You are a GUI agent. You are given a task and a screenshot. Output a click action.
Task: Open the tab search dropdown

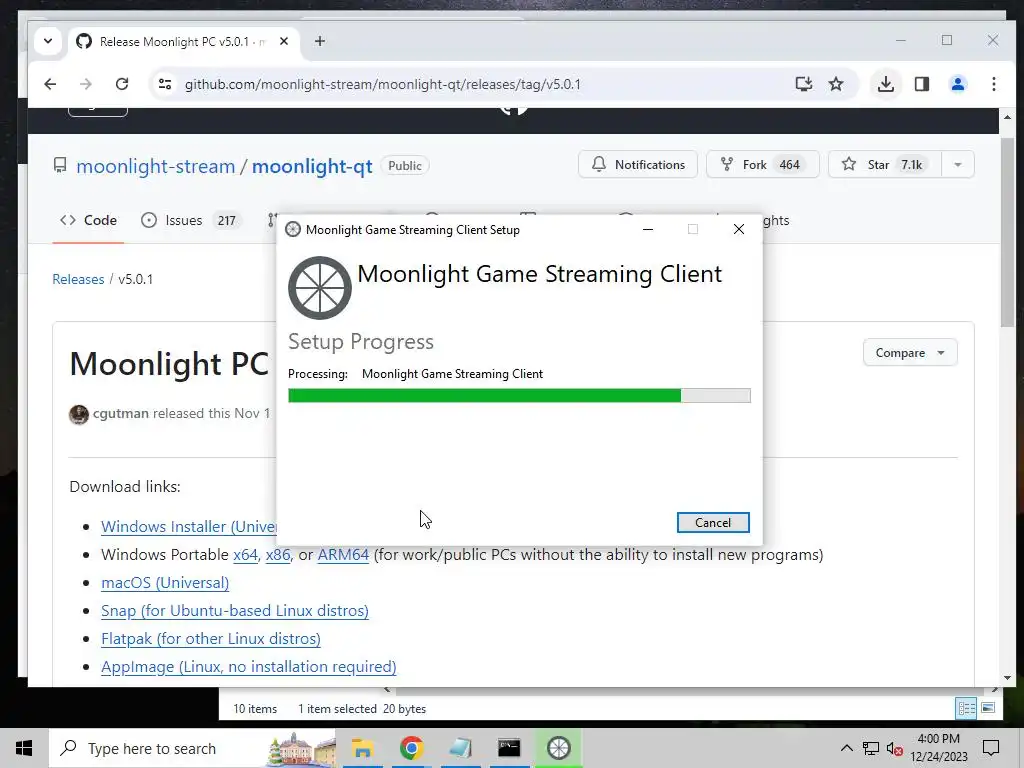pyautogui.click(x=48, y=41)
